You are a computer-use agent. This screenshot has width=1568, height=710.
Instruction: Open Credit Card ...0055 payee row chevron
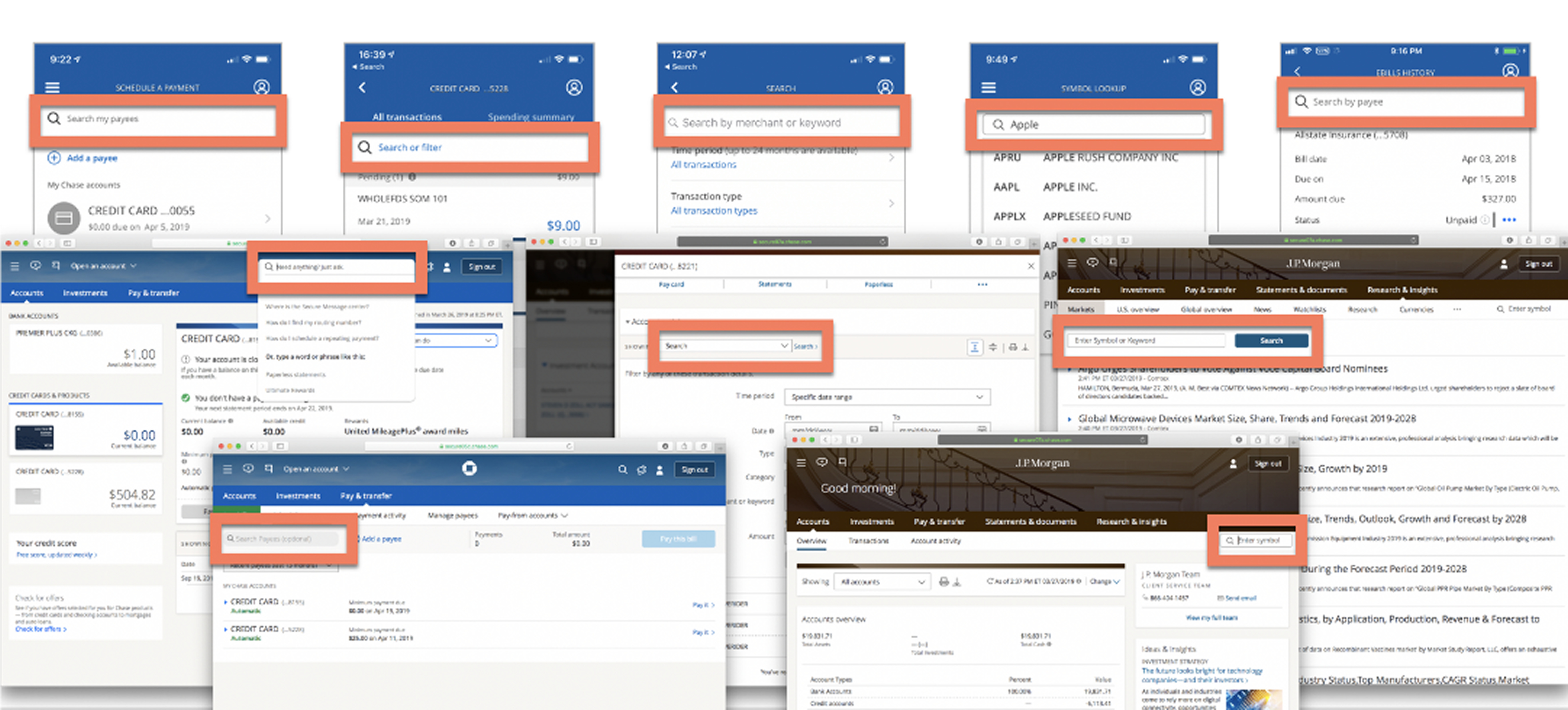tap(268, 218)
